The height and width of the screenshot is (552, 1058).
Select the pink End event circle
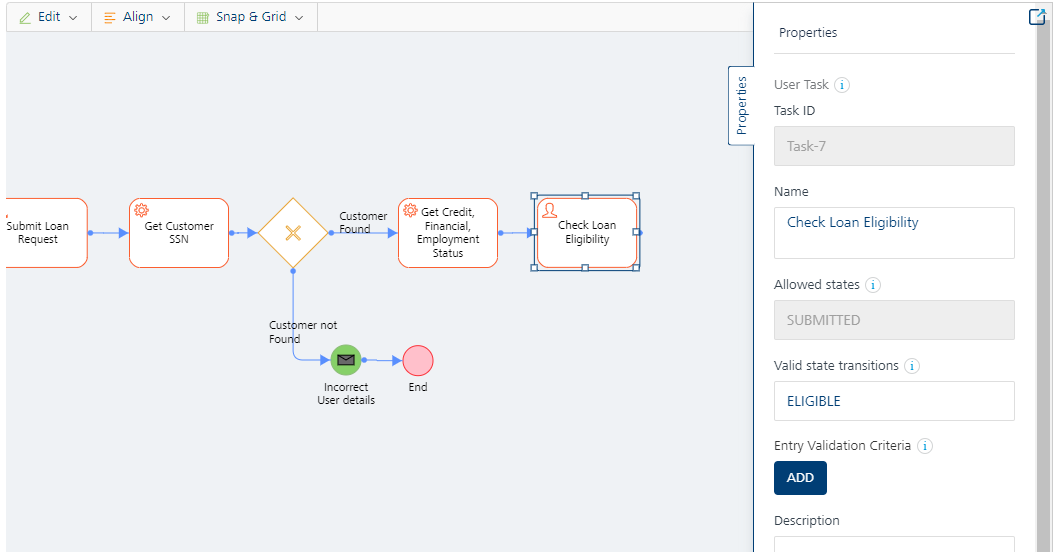418,360
